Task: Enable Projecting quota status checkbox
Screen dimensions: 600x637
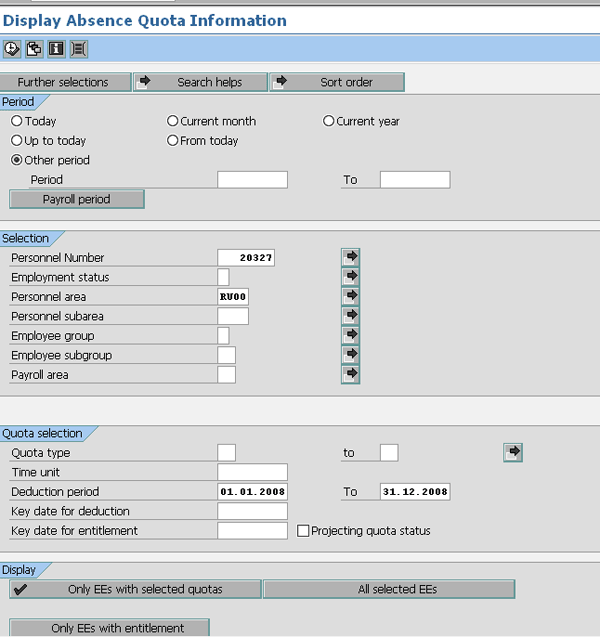Action: coord(303,531)
